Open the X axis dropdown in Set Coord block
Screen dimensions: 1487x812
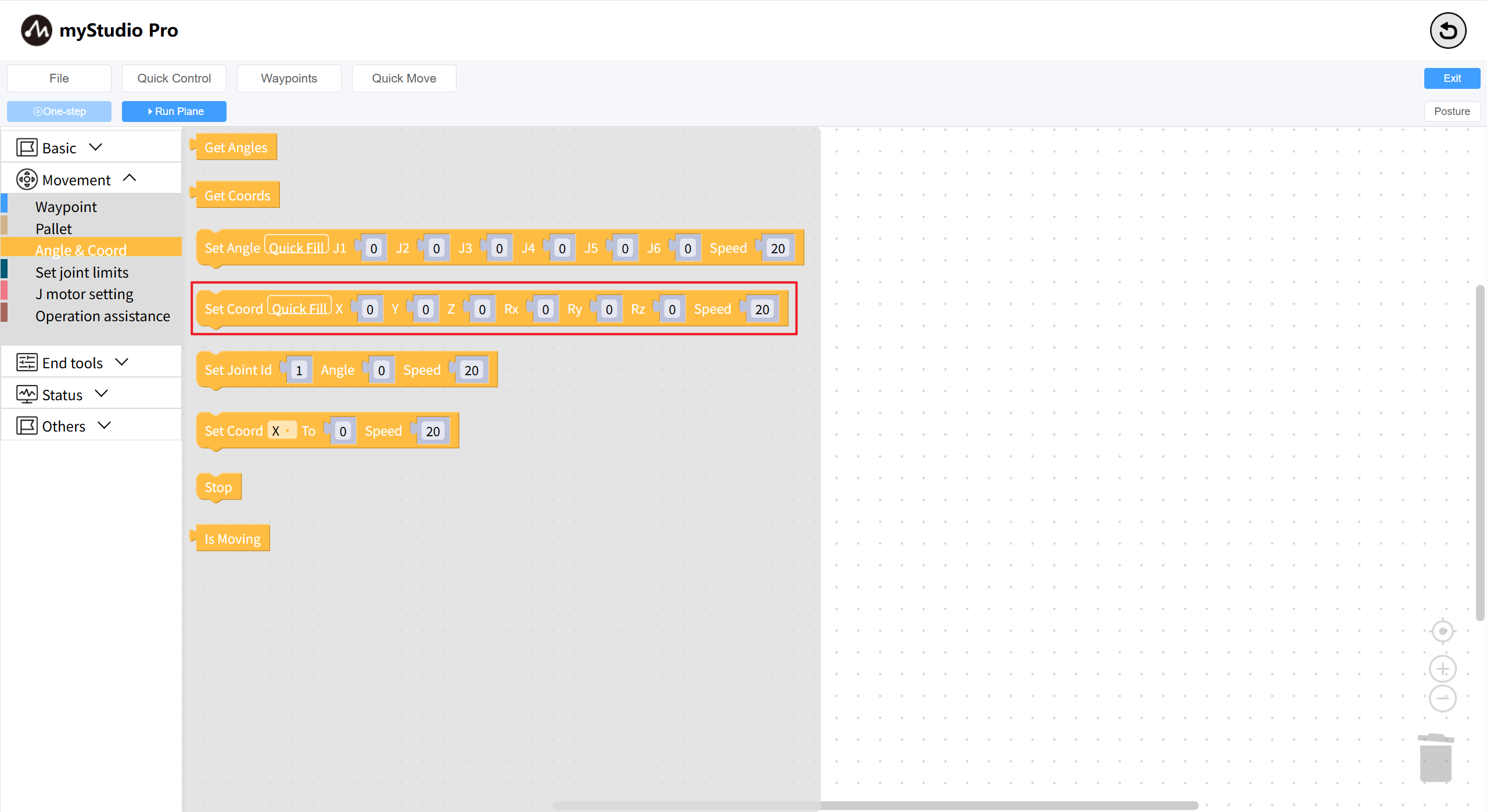[282, 430]
